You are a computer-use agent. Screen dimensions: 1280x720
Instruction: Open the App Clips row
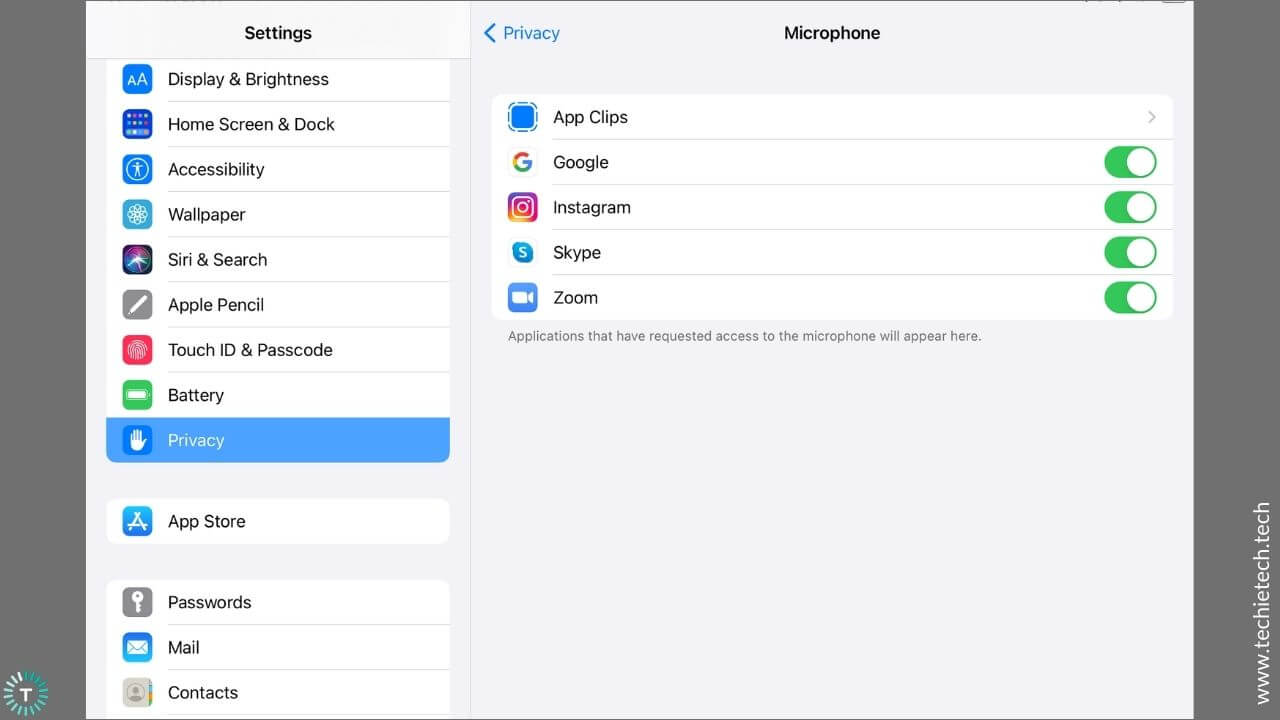832,117
